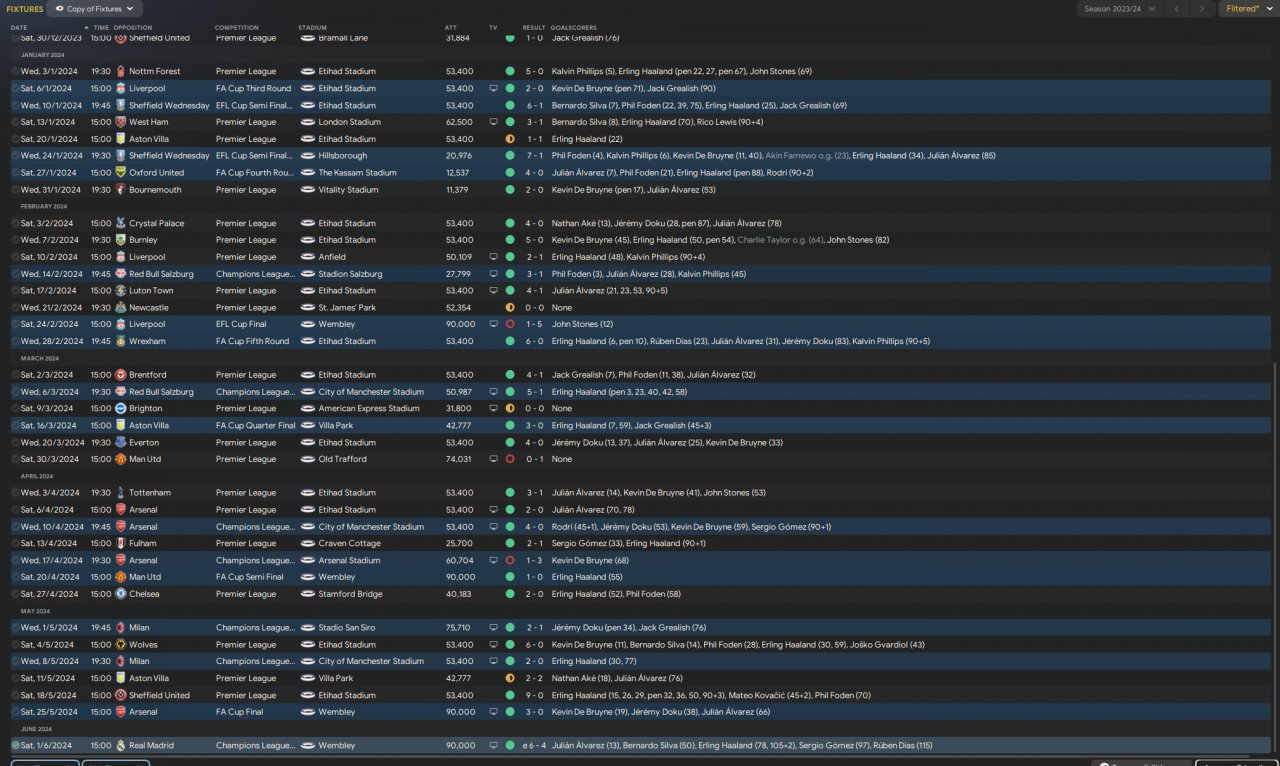Viewport: 1280px width, 766px height.
Task: Click the stadium icon beside Hillsborough
Action: point(308,156)
